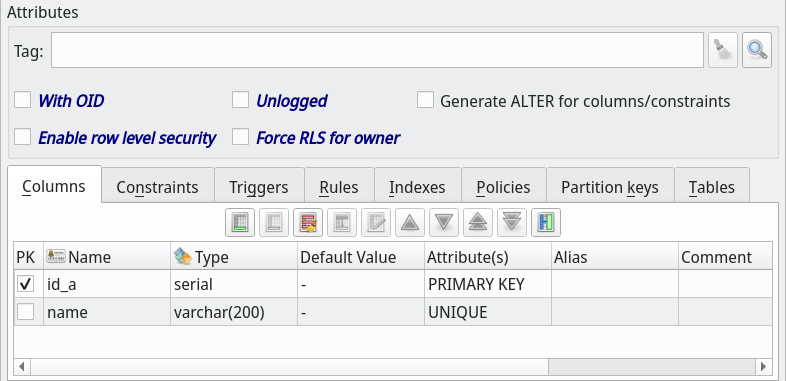Open the Indexes tab
Viewport: 786px width, 381px height.
click(418, 186)
